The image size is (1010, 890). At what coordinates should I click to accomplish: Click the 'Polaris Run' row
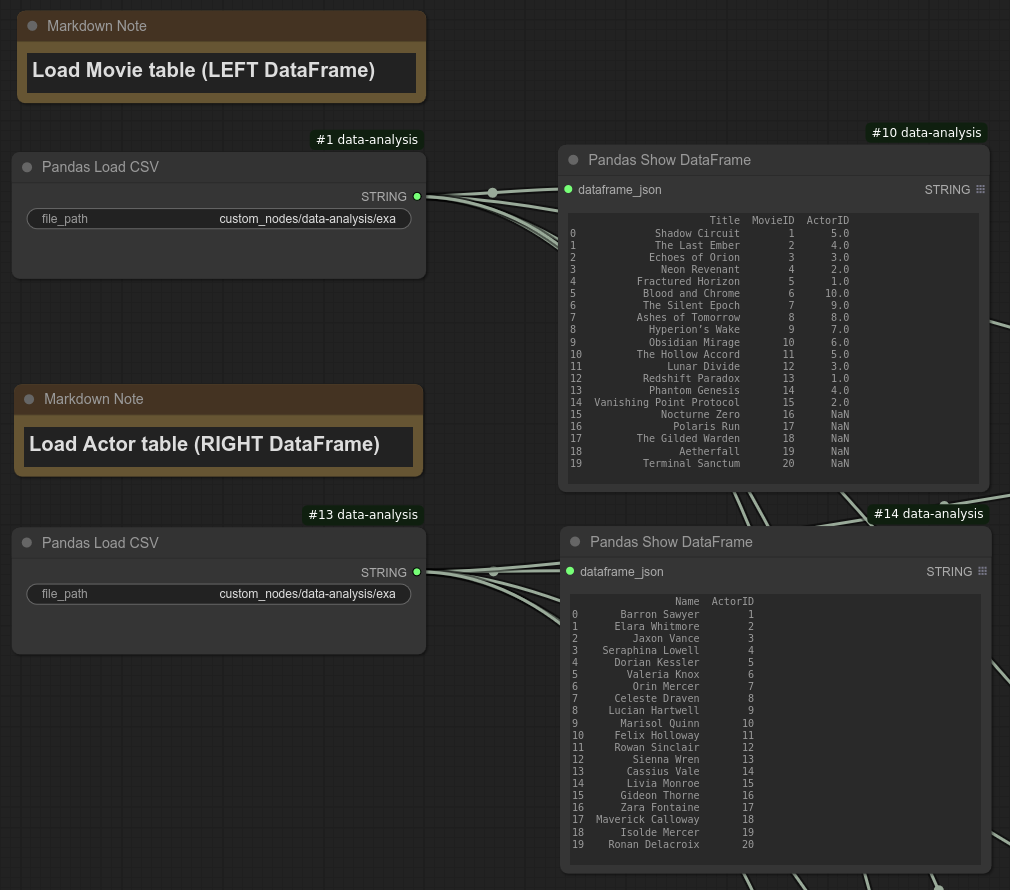tap(709, 426)
